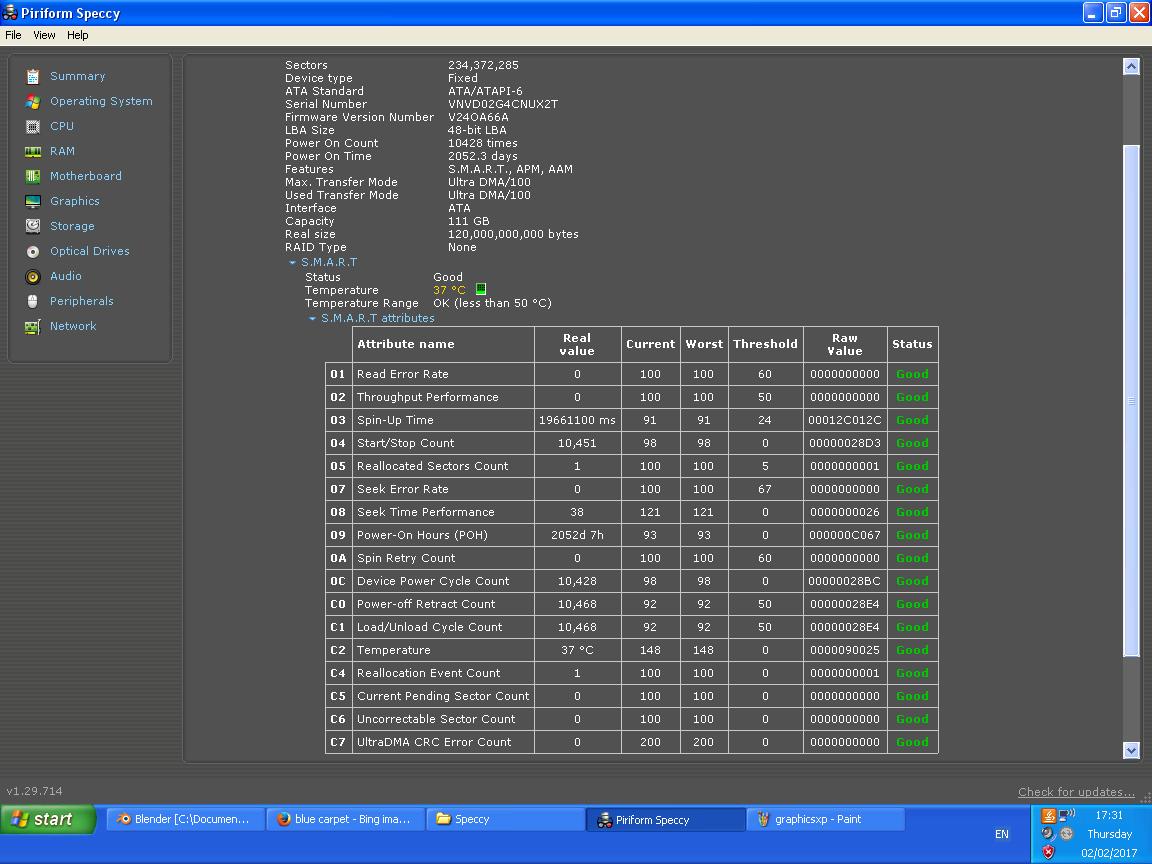Click the 19661100 ms real value cell
The width and height of the screenshot is (1152, 864).
coord(577,420)
